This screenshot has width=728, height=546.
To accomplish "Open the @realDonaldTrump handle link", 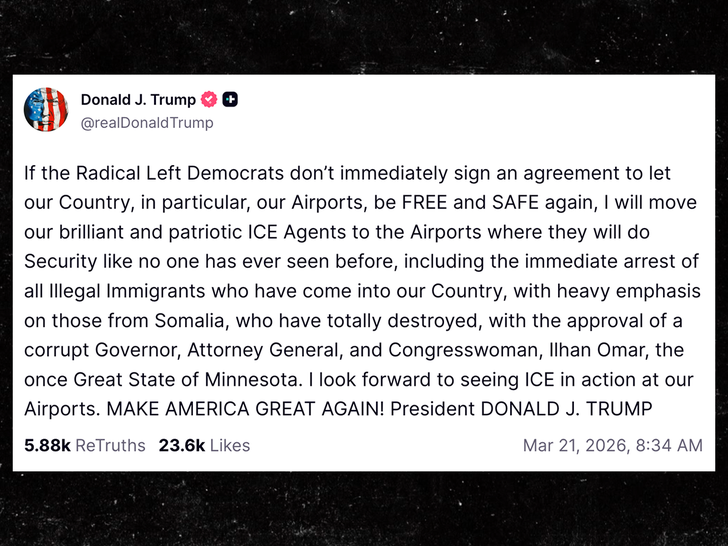I will [147, 123].
